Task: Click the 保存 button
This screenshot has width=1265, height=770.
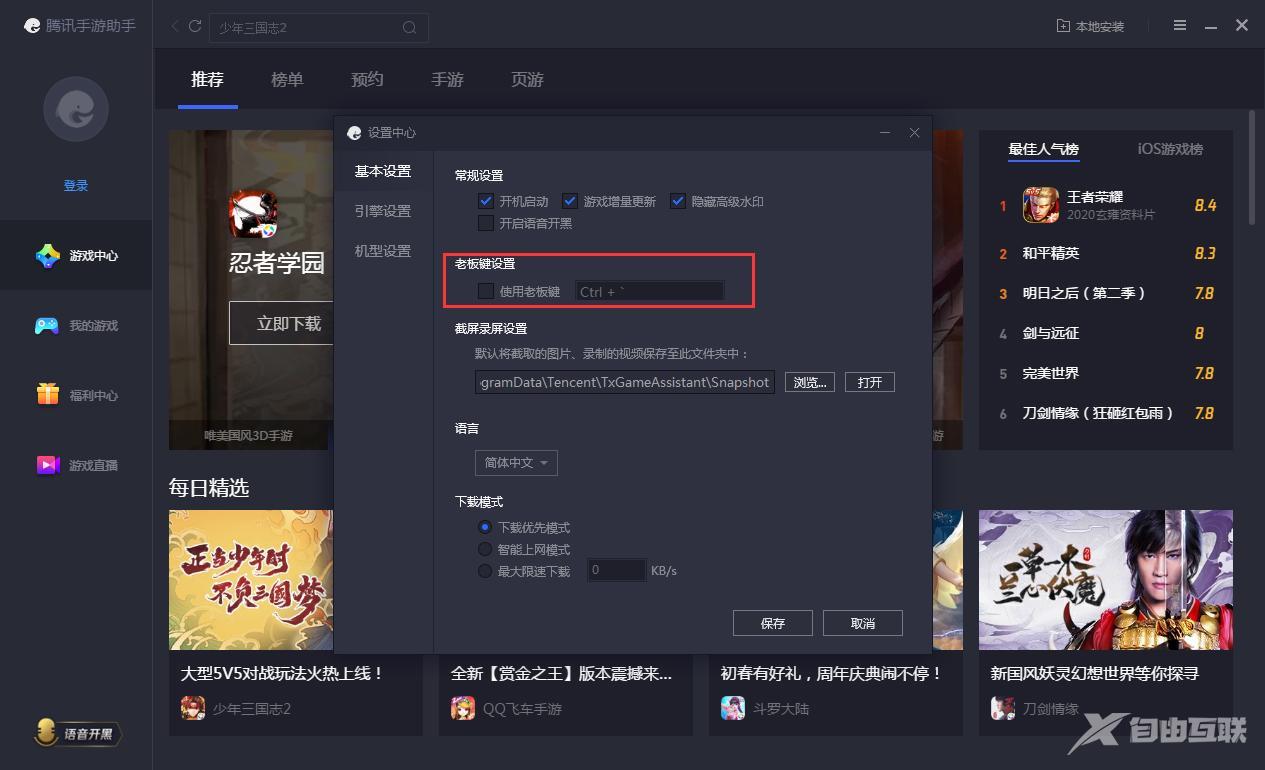Action: (773, 623)
